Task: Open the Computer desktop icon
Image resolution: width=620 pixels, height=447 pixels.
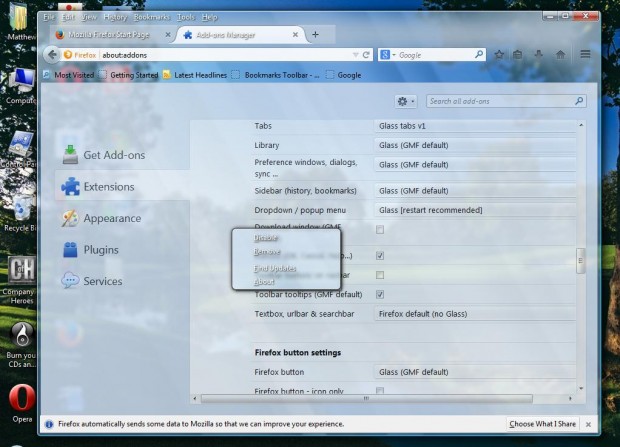Action: [x=21, y=86]
